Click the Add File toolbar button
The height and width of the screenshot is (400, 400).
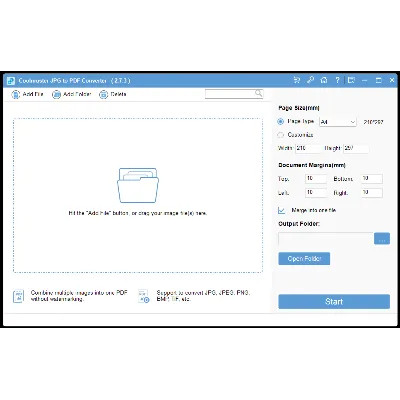coord(27,94)
